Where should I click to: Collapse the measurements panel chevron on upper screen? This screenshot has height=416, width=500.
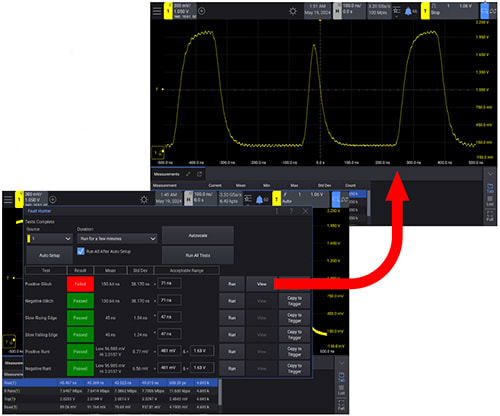[490, 174]
